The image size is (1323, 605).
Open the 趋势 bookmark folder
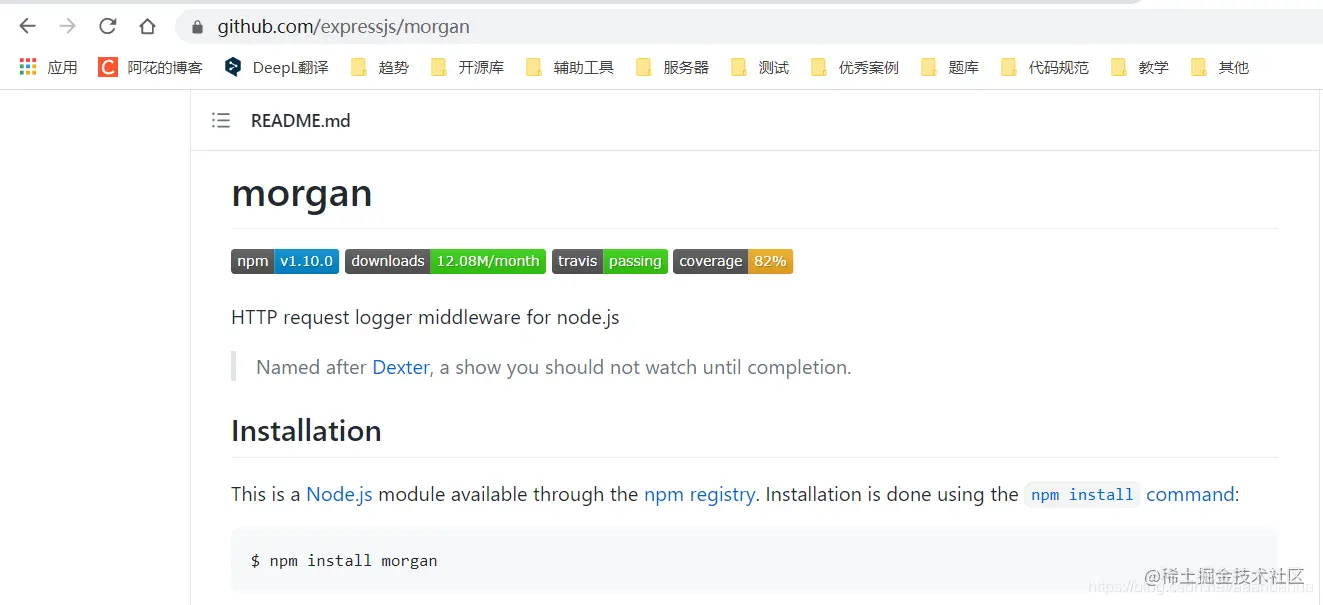pos(380,67)
